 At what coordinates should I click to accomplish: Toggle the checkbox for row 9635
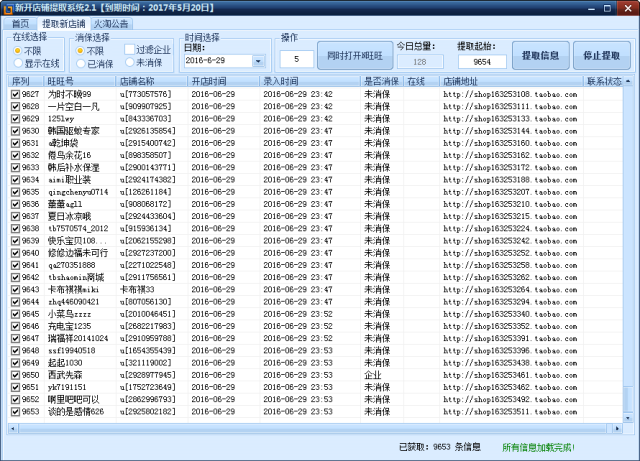(16, 192)
